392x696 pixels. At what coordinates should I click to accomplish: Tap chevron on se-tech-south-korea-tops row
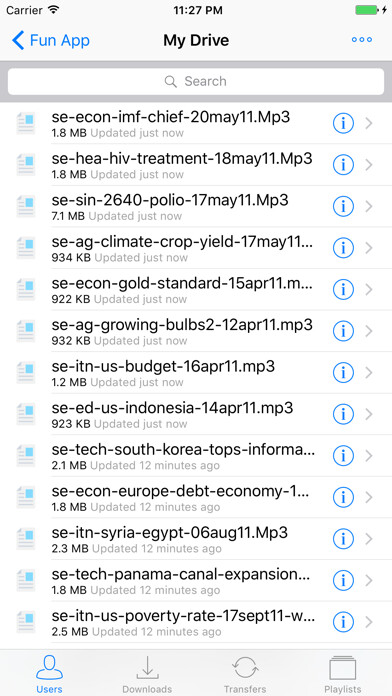pyautogui.click(x=368, y=456)
